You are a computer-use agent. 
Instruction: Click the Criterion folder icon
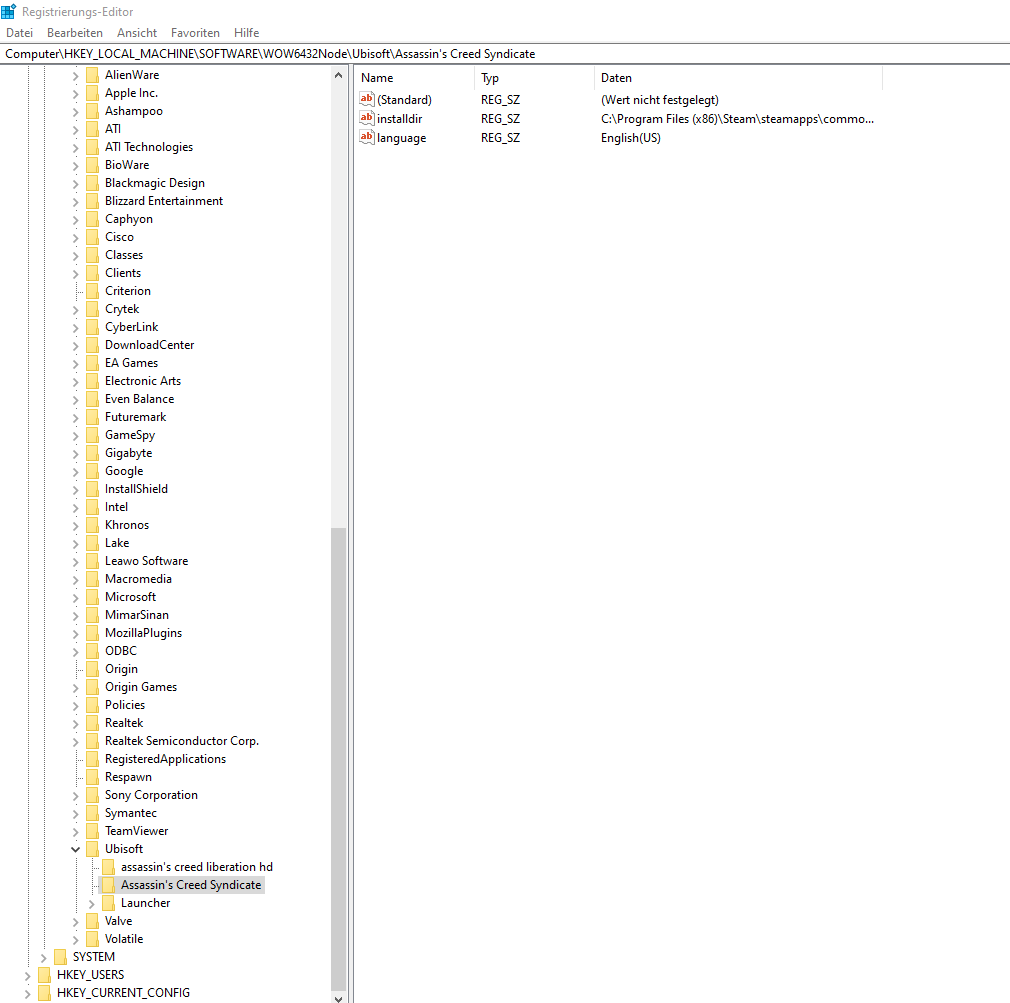click(93, 291)
